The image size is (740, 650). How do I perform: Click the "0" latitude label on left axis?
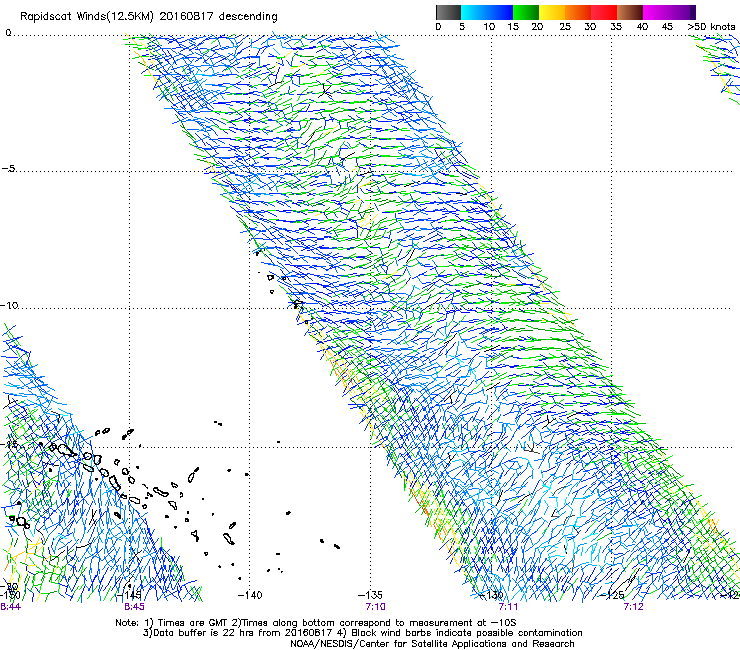coord(8,33)
